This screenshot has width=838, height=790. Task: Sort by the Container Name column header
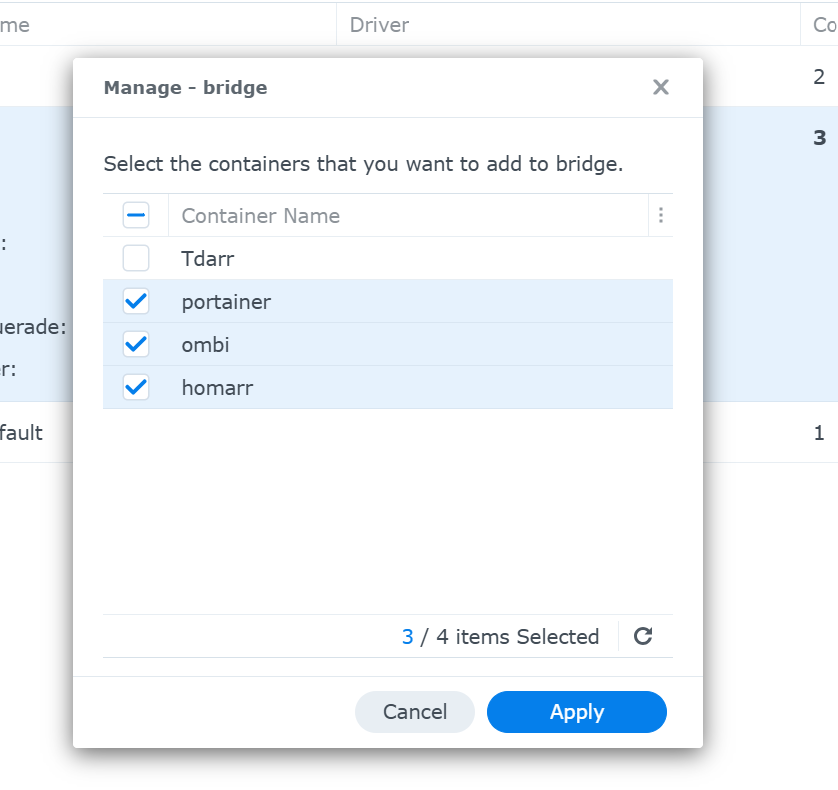click(x=261, y=216)
